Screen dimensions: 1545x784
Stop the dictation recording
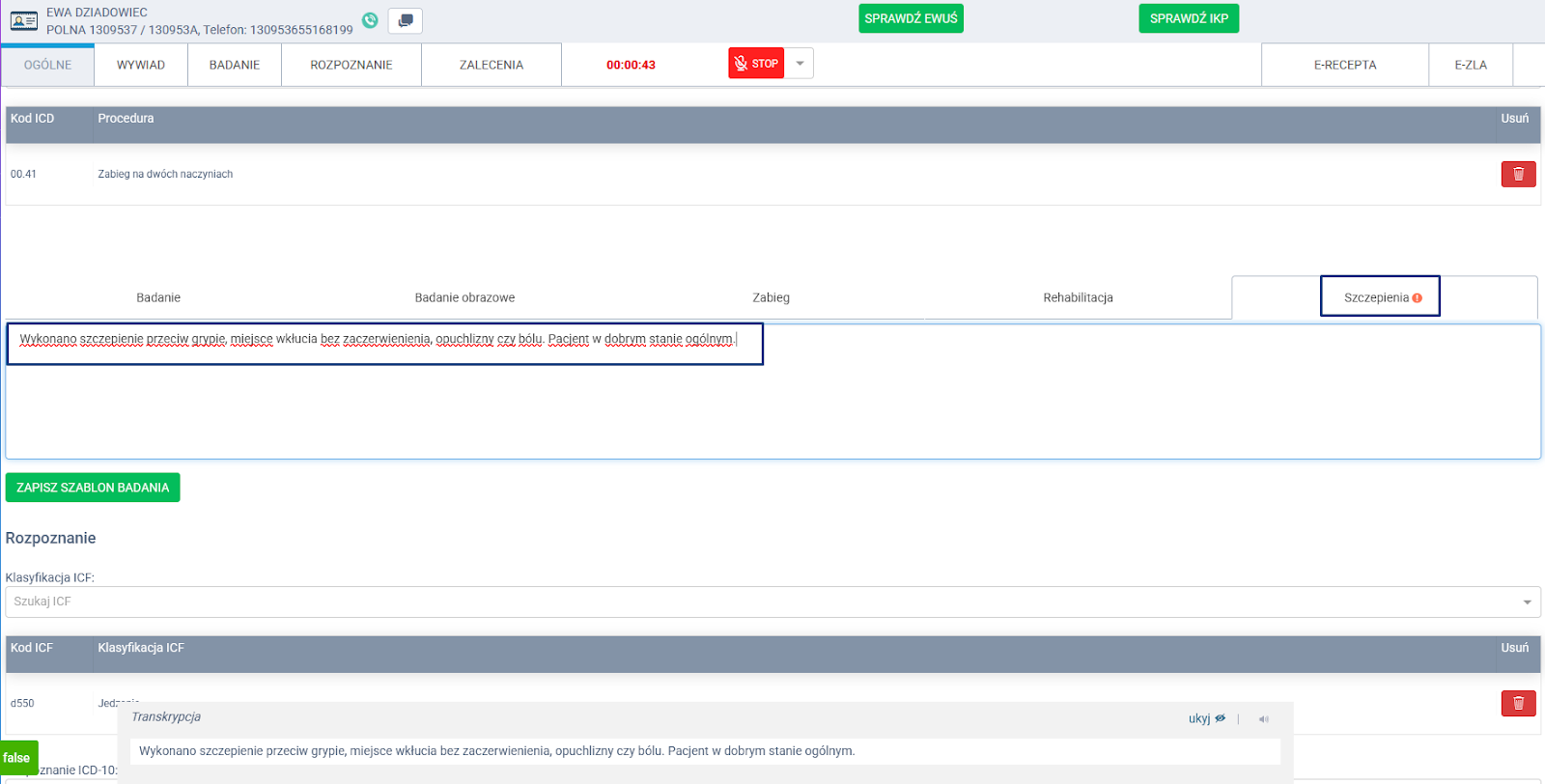[x=755, y=64]
